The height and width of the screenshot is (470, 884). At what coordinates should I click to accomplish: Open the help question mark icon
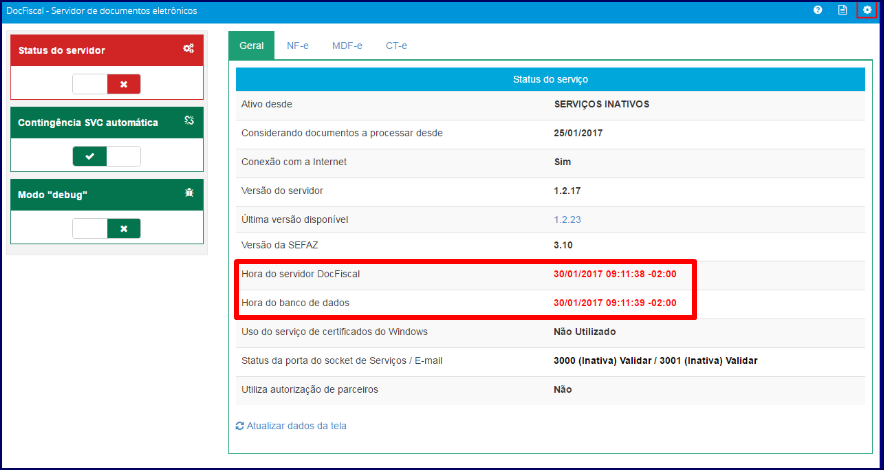817,10
